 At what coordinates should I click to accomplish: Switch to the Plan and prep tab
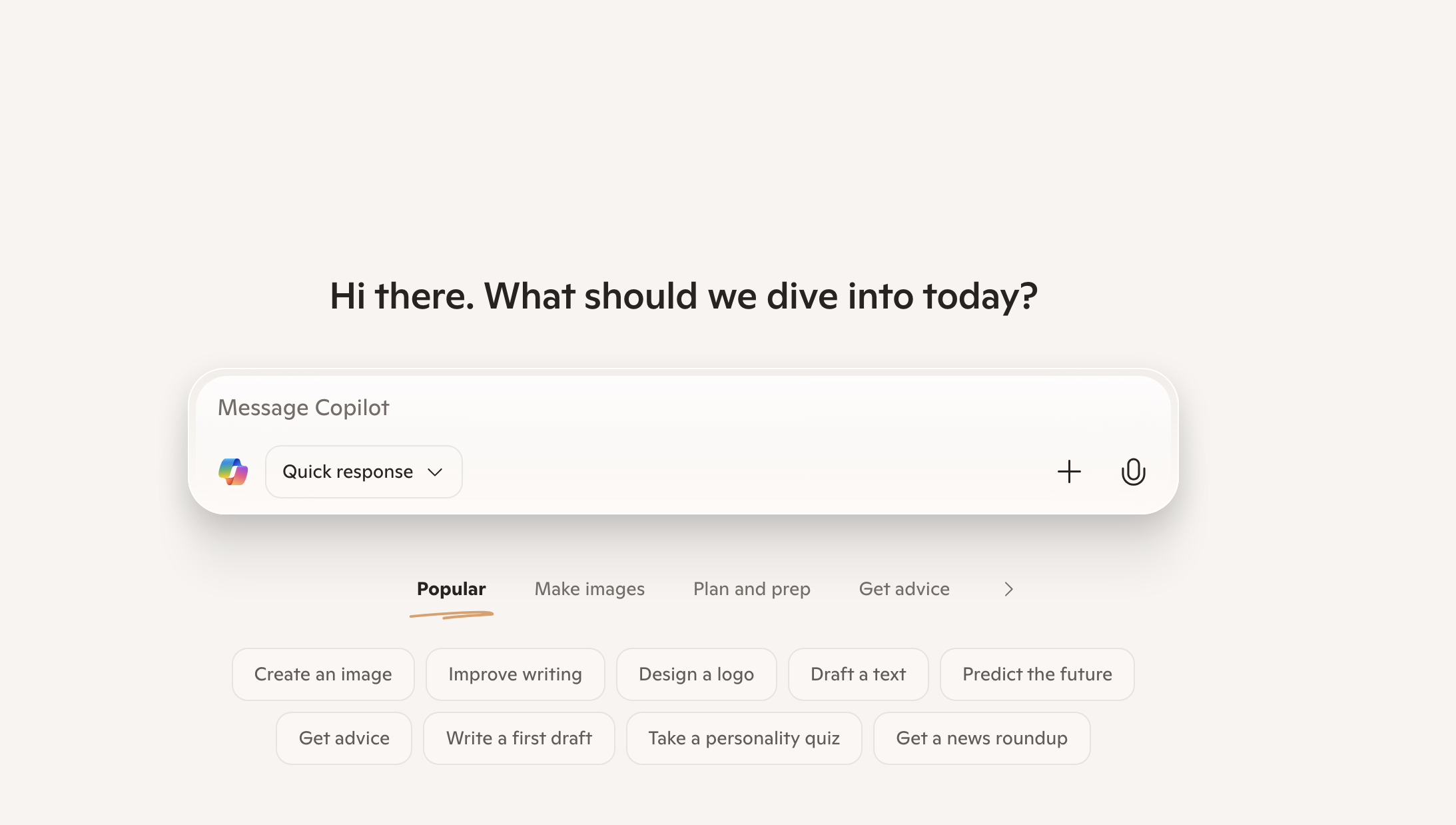[751, 589]
